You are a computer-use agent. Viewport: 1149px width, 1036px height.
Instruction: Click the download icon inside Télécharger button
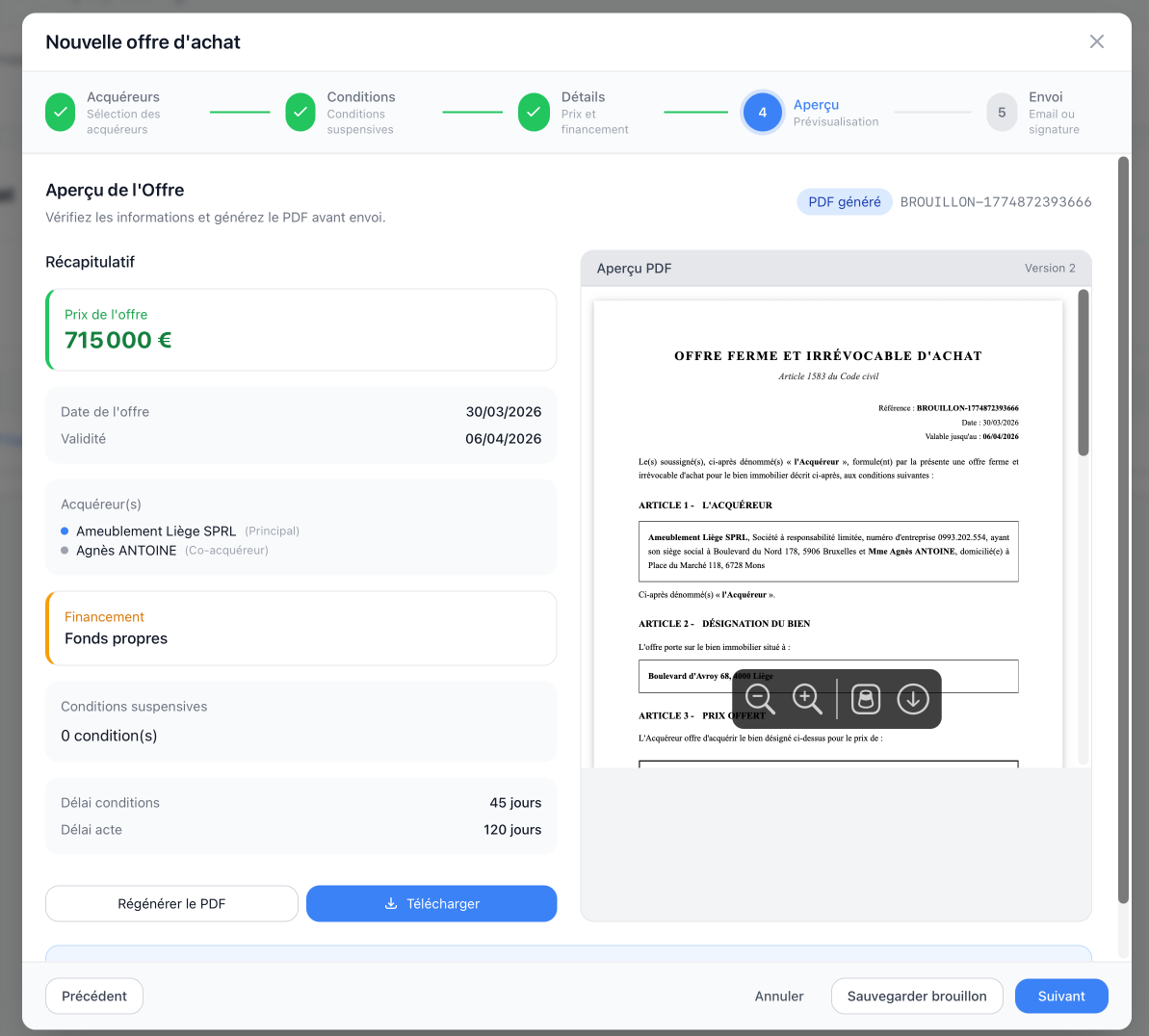tap(391, 903)
